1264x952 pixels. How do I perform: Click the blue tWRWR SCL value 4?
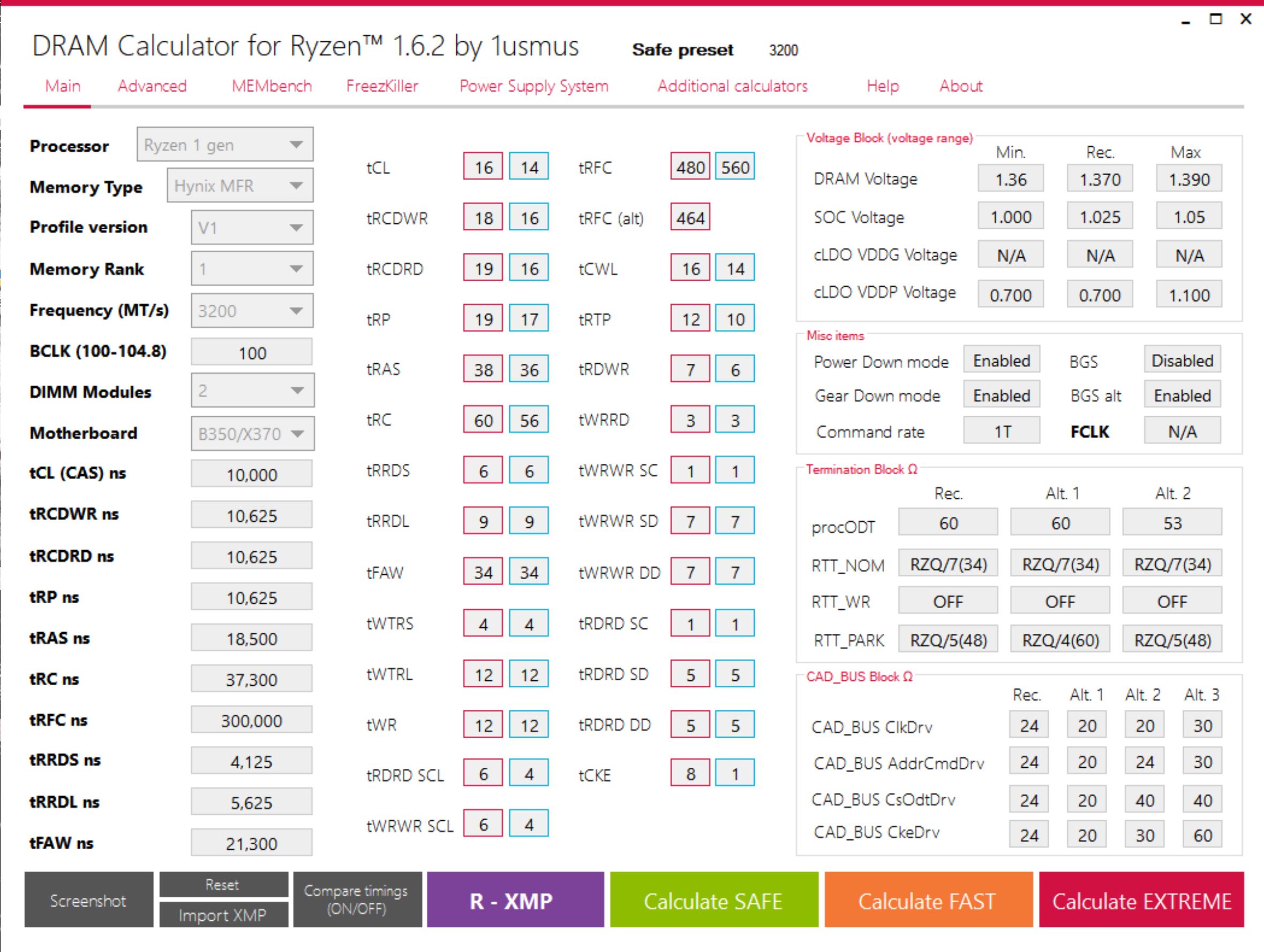[x=529, y=823]
